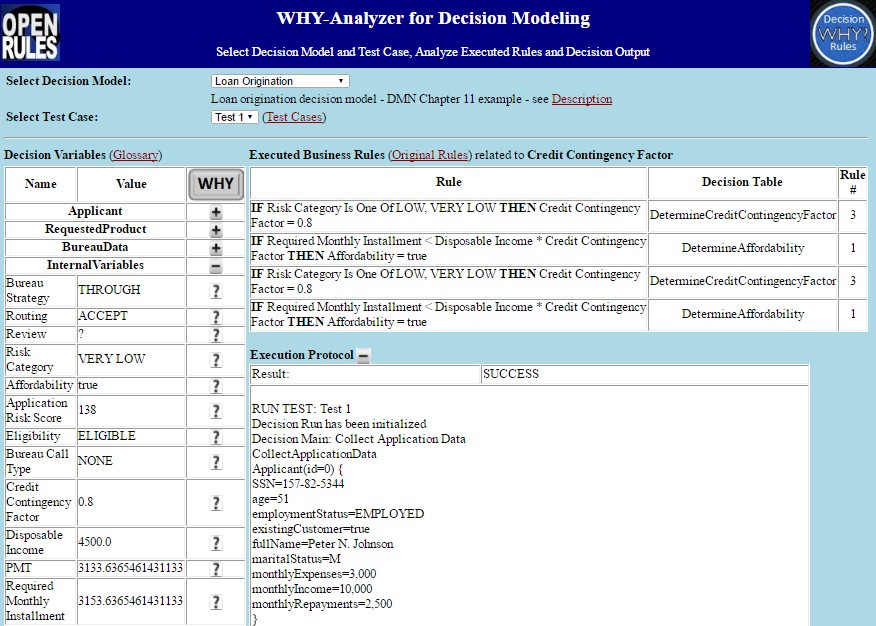Click the 138 Application Risk Score value
Viewport: 876px width, 626px height.
tap(87, 410)
